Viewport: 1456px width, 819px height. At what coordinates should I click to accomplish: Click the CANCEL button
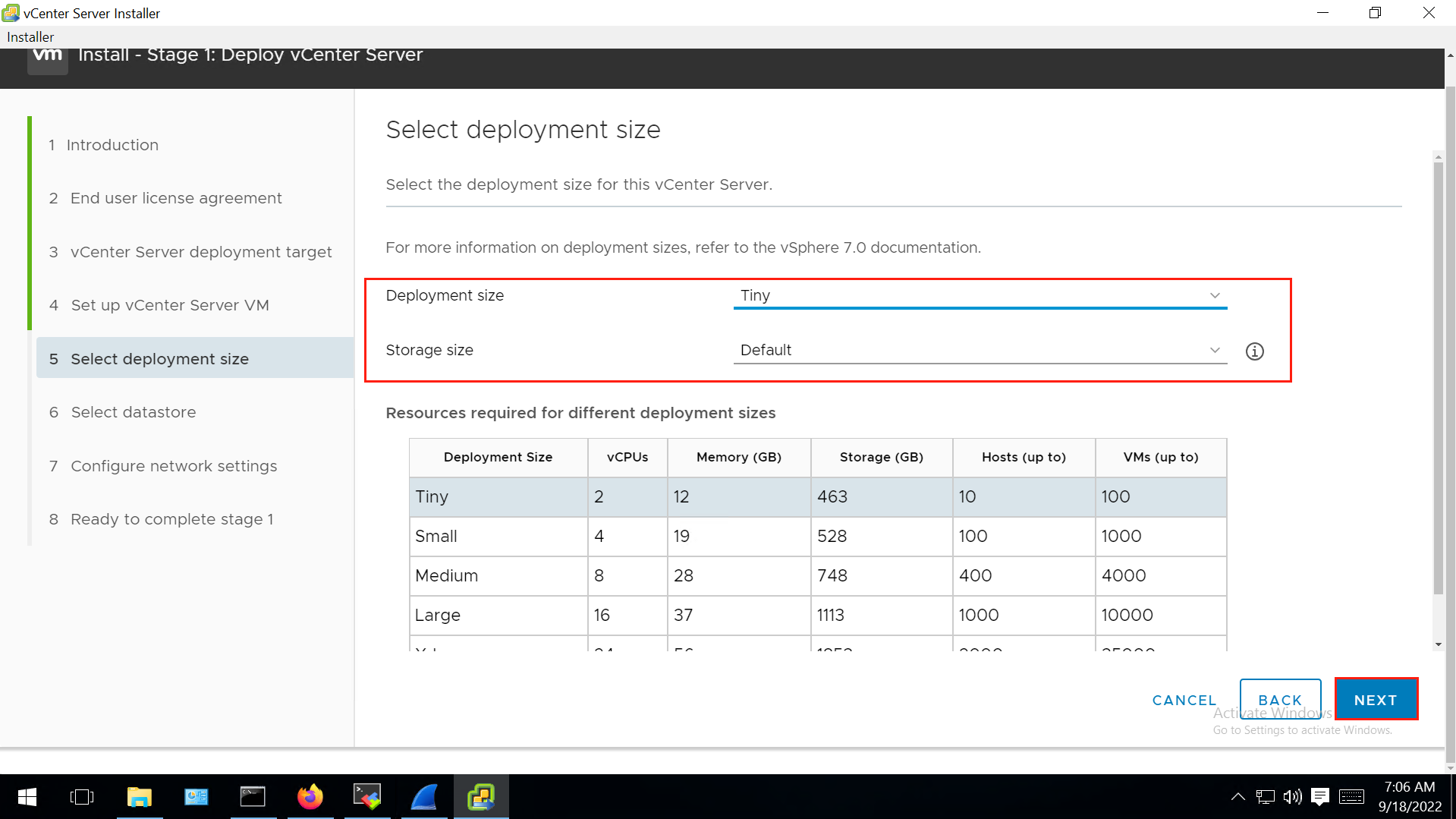point(1184,700)
